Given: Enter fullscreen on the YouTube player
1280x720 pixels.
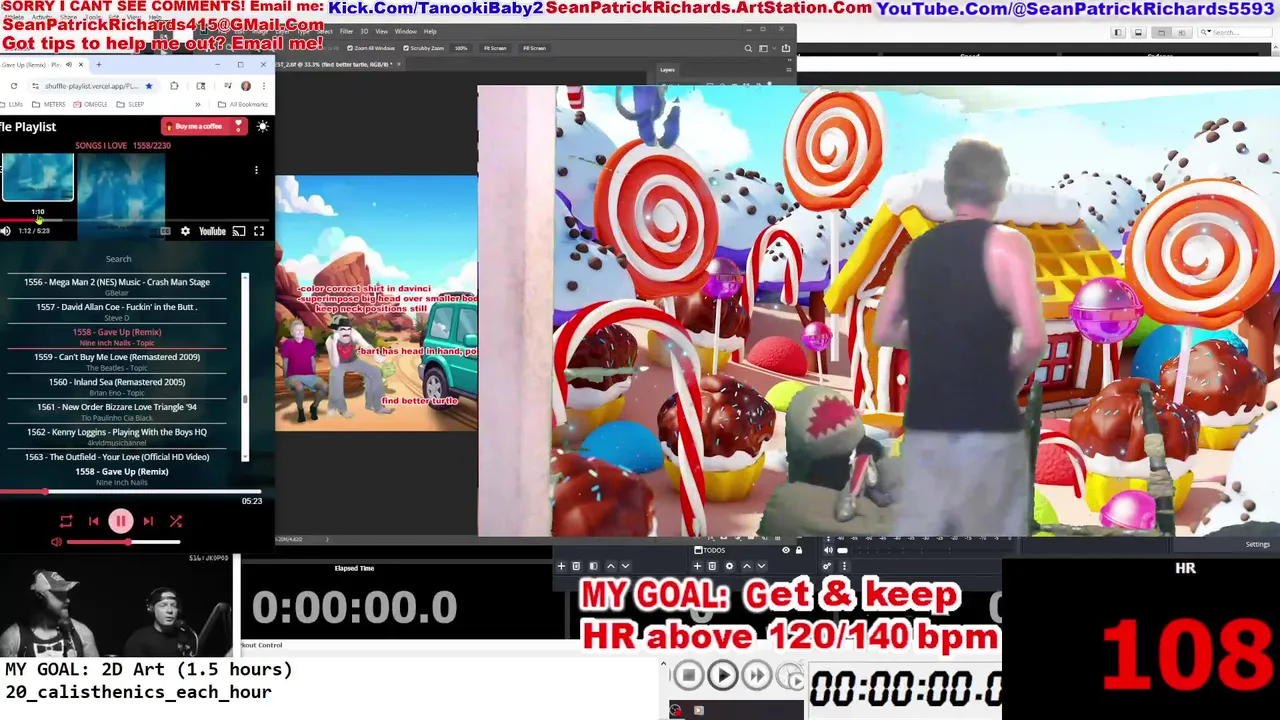Looking at the screenshot, I should click(x=259, y=231).
